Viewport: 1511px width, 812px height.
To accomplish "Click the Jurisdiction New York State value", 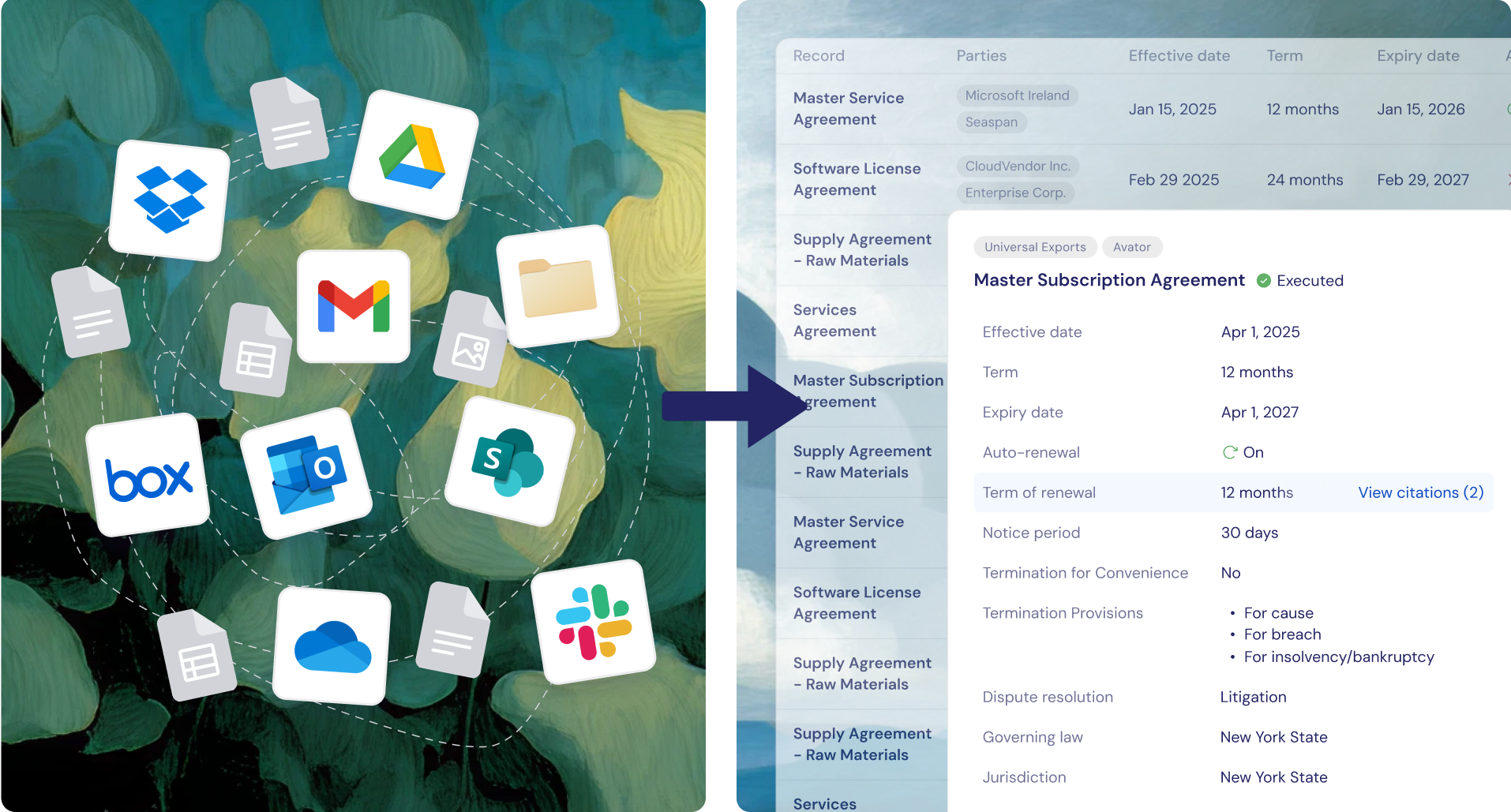I will coord(1273,777).
